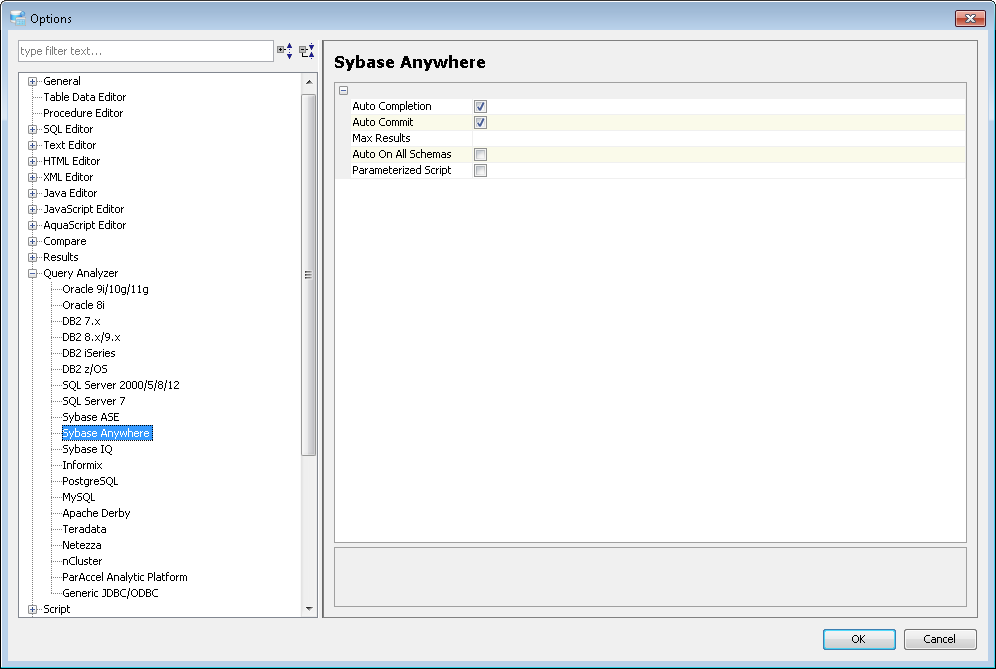Expand the Compare node
This screenshot has height=669, width=996.
tap(32, 241)
